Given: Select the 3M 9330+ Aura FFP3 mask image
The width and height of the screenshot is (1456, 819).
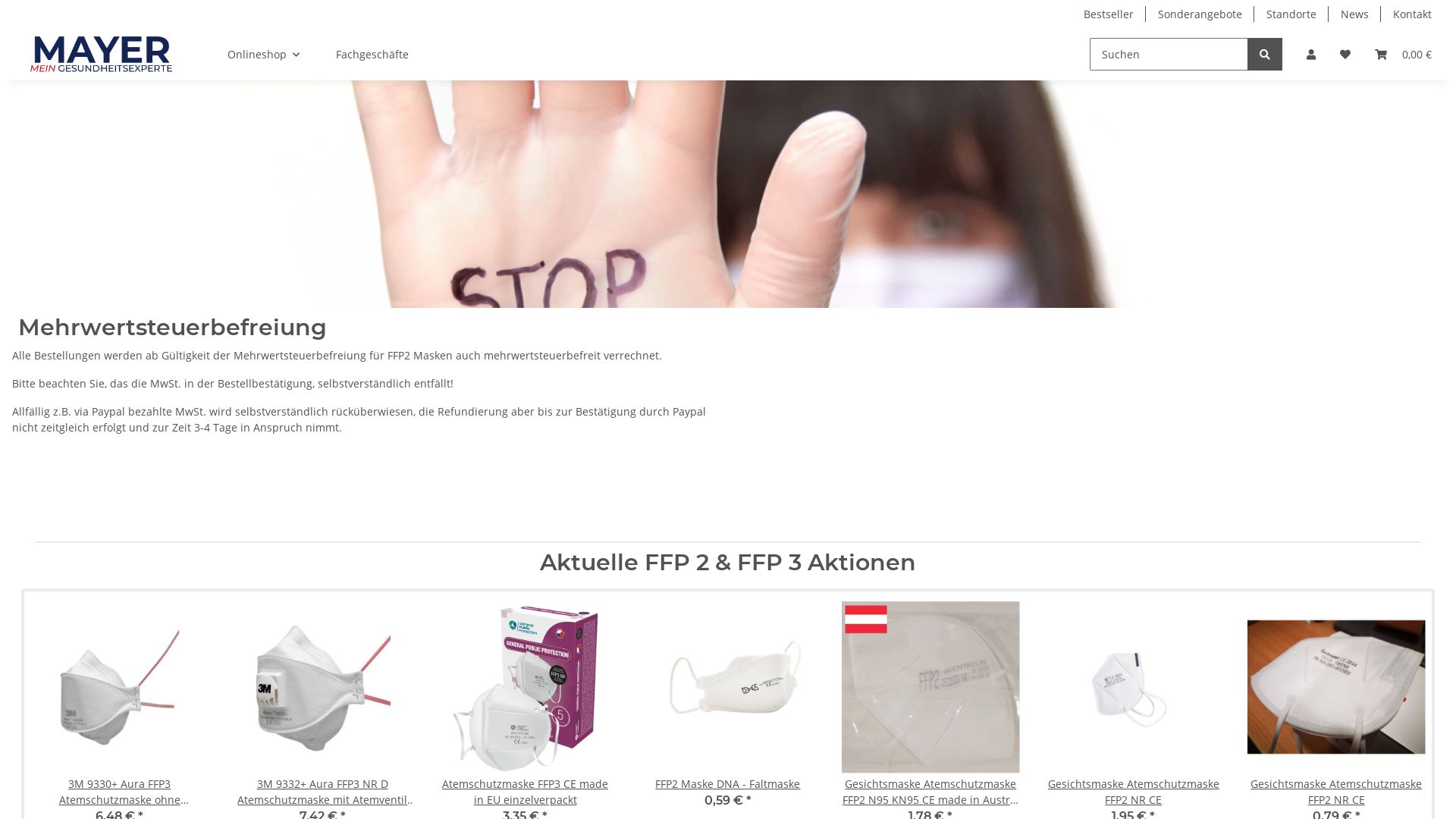Looking at the screenshot, I should tap(119, 687).
